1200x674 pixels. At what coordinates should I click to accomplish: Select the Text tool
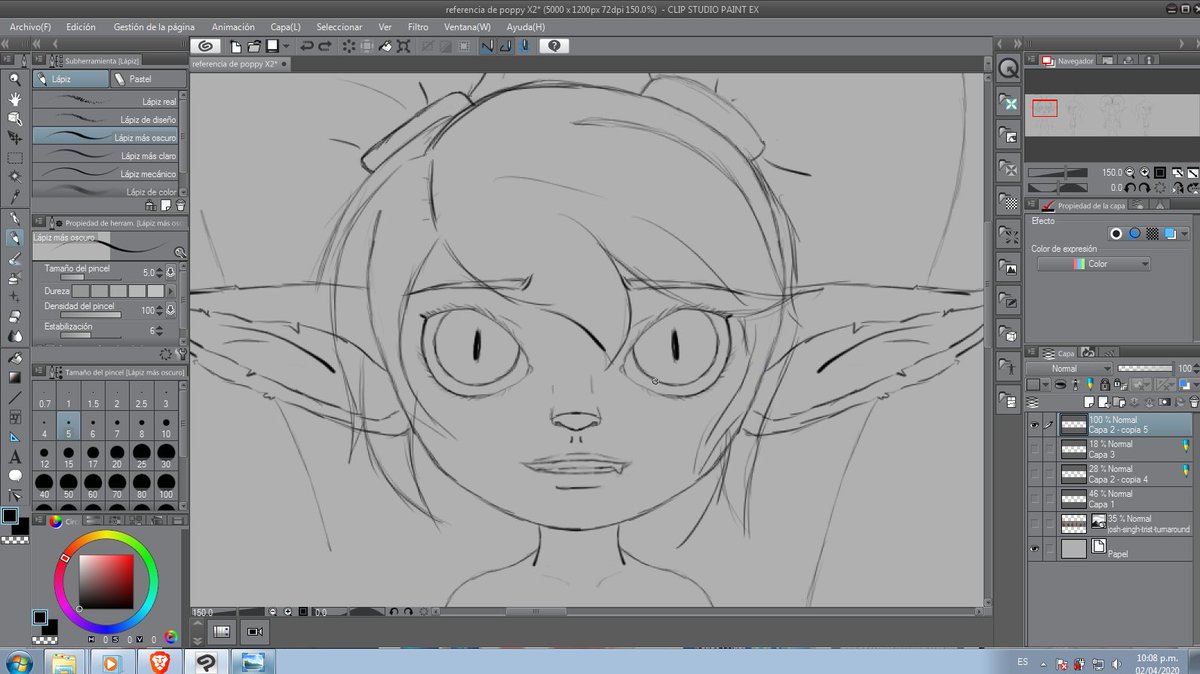(x=15, y=456)
